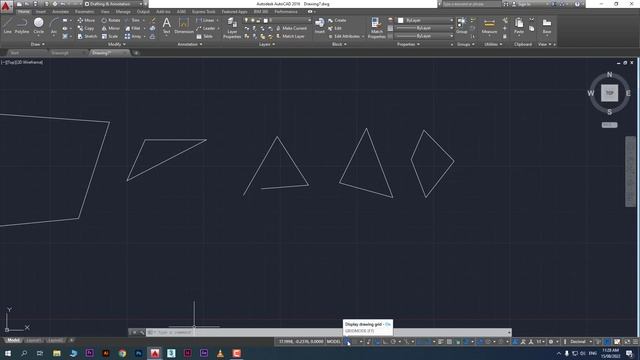The height and width of the screenshot is (360, 640).
Task: Open the Output ribbon tab
Action: (143, 12)
